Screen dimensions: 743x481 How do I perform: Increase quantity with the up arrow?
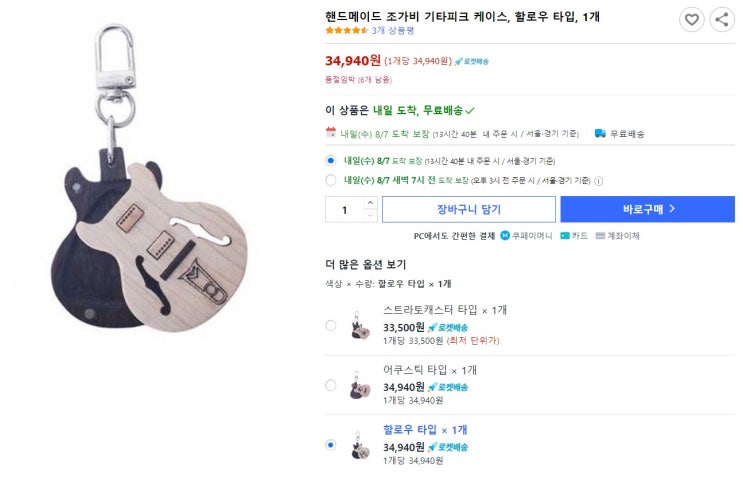370,203
